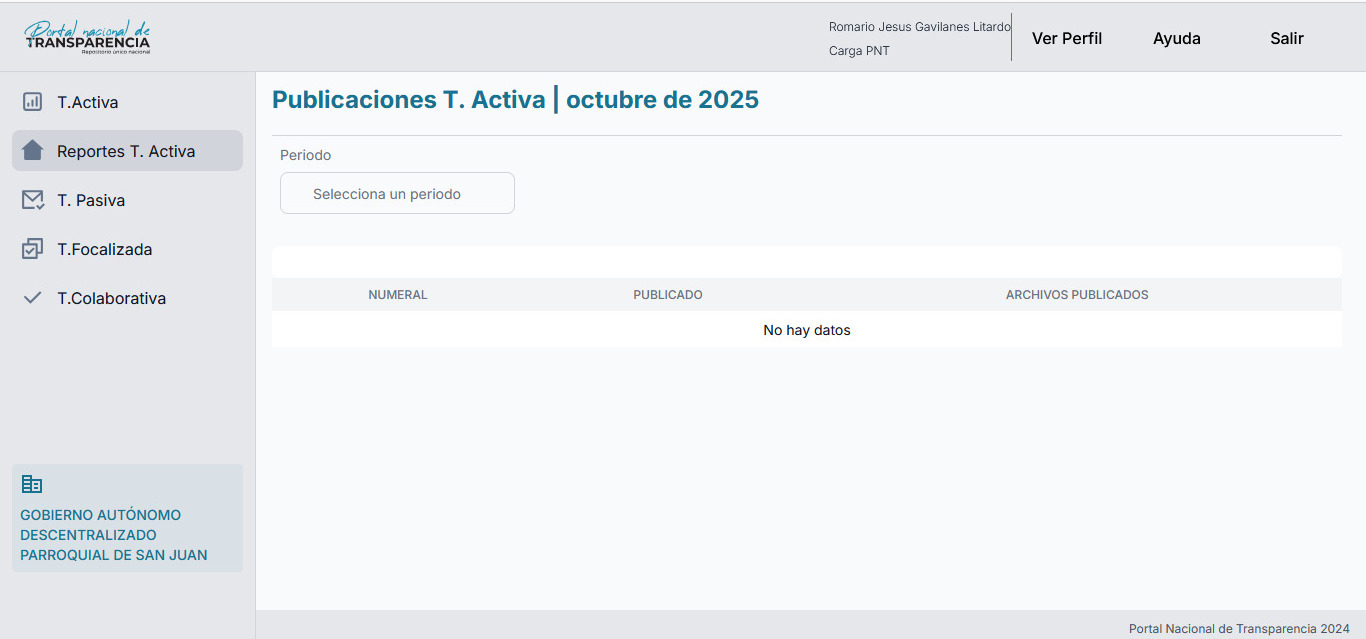Viewport: 1366px width, 639px height.
Task: Click the ARCHIVOS PUBLICADOS column header
Action: pos(1077,295)
